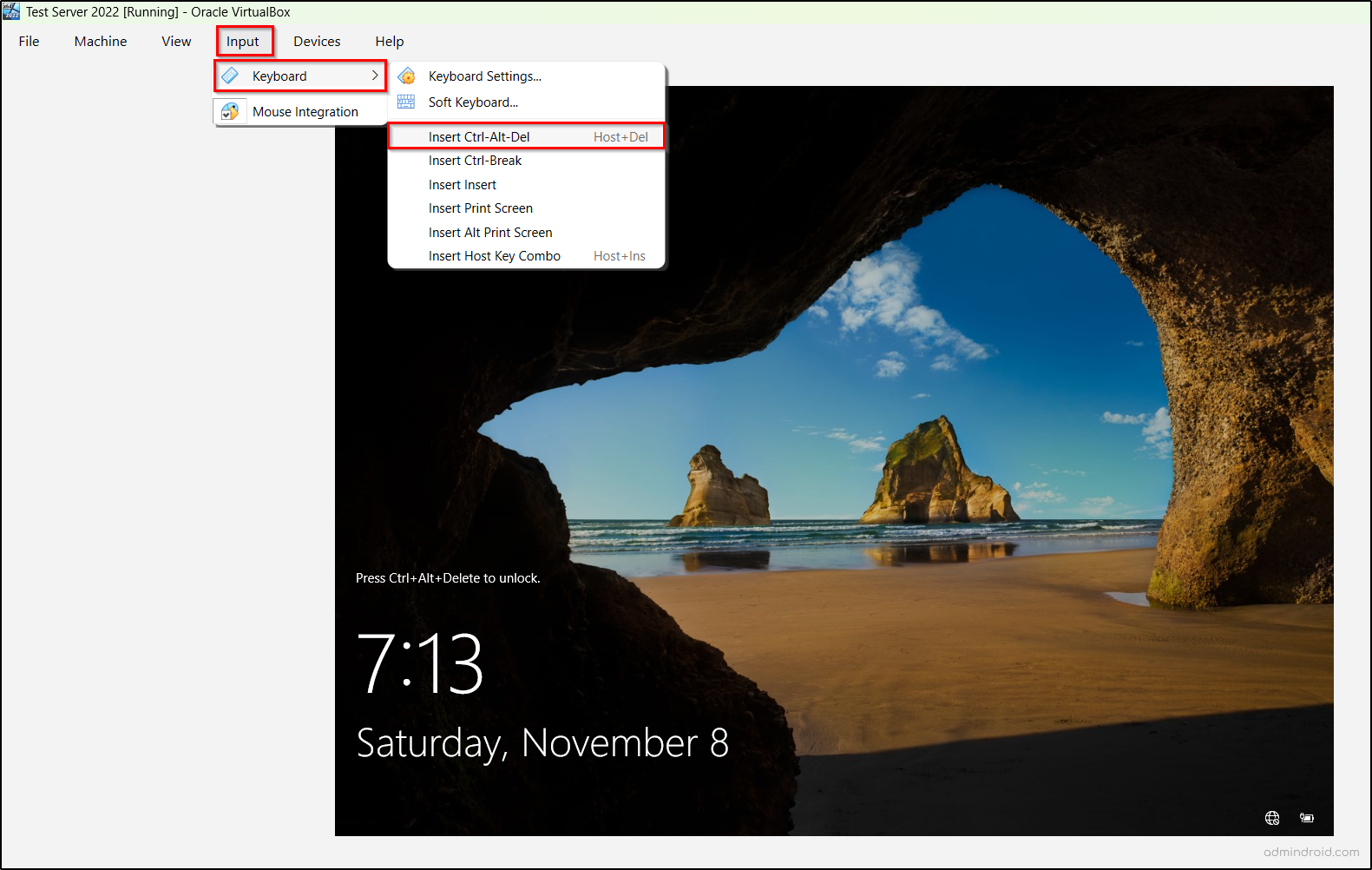Click the 7:13 clock on lock screen
Image resolution: width=1372 pixels, height=870 pixels.
(x=420, y=663)
